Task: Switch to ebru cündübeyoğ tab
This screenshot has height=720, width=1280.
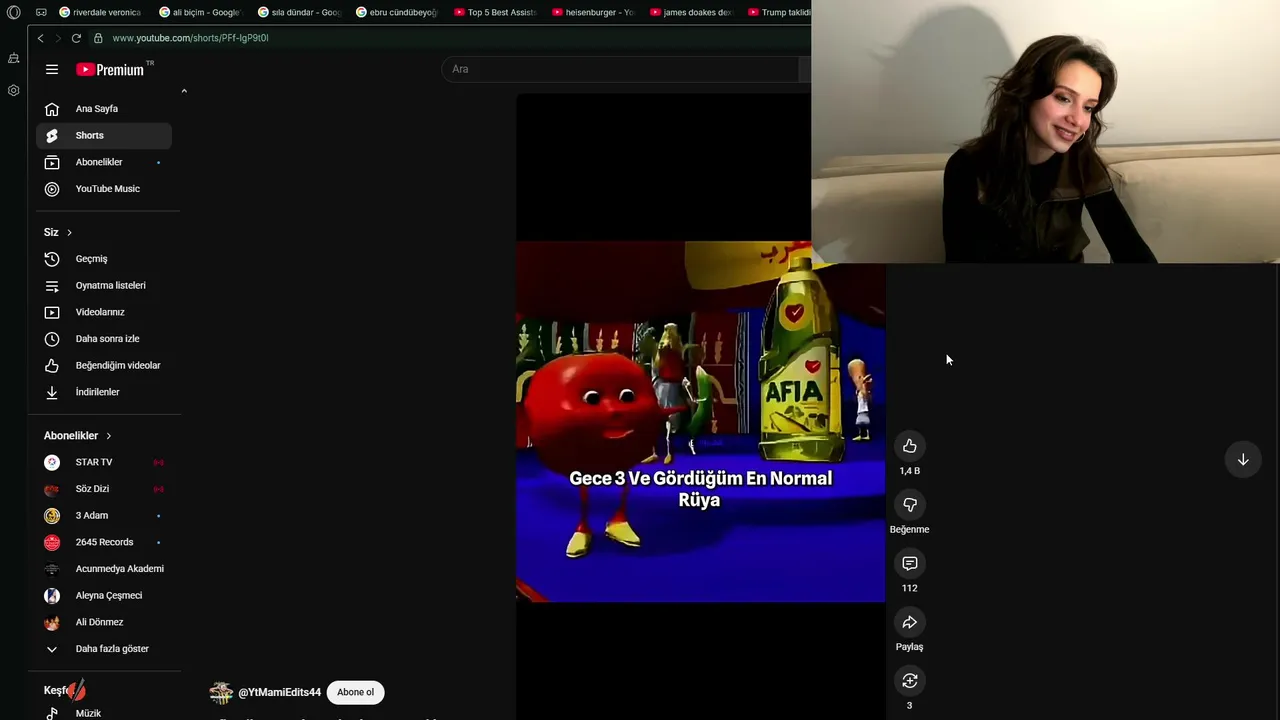Action: [396, 12]
